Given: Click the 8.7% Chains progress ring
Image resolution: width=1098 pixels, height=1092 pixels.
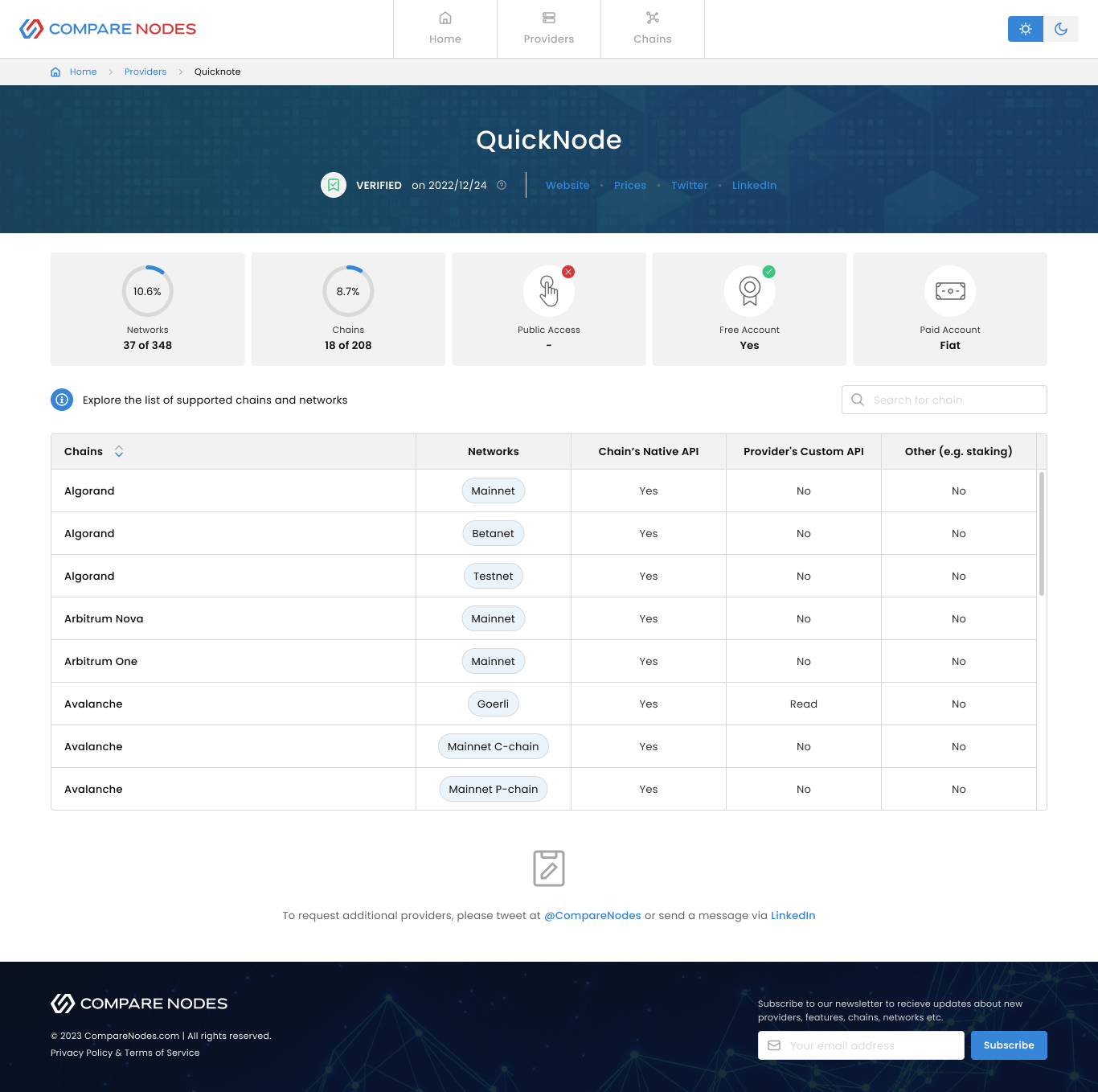Looking at the screenshot, I should pos(348,291).
